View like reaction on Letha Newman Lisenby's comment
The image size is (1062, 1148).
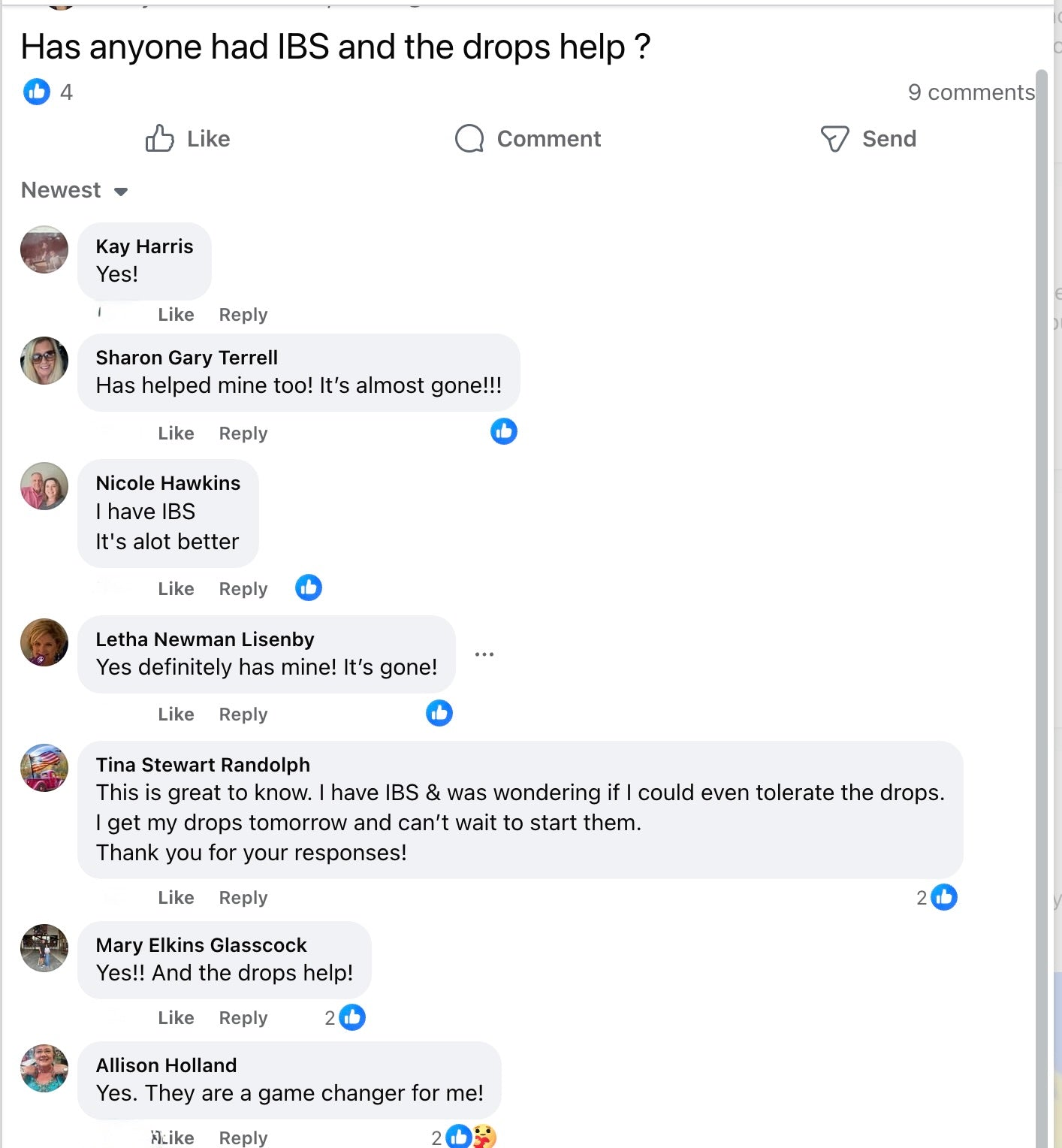pyautogui.click(x=439, y=713)
